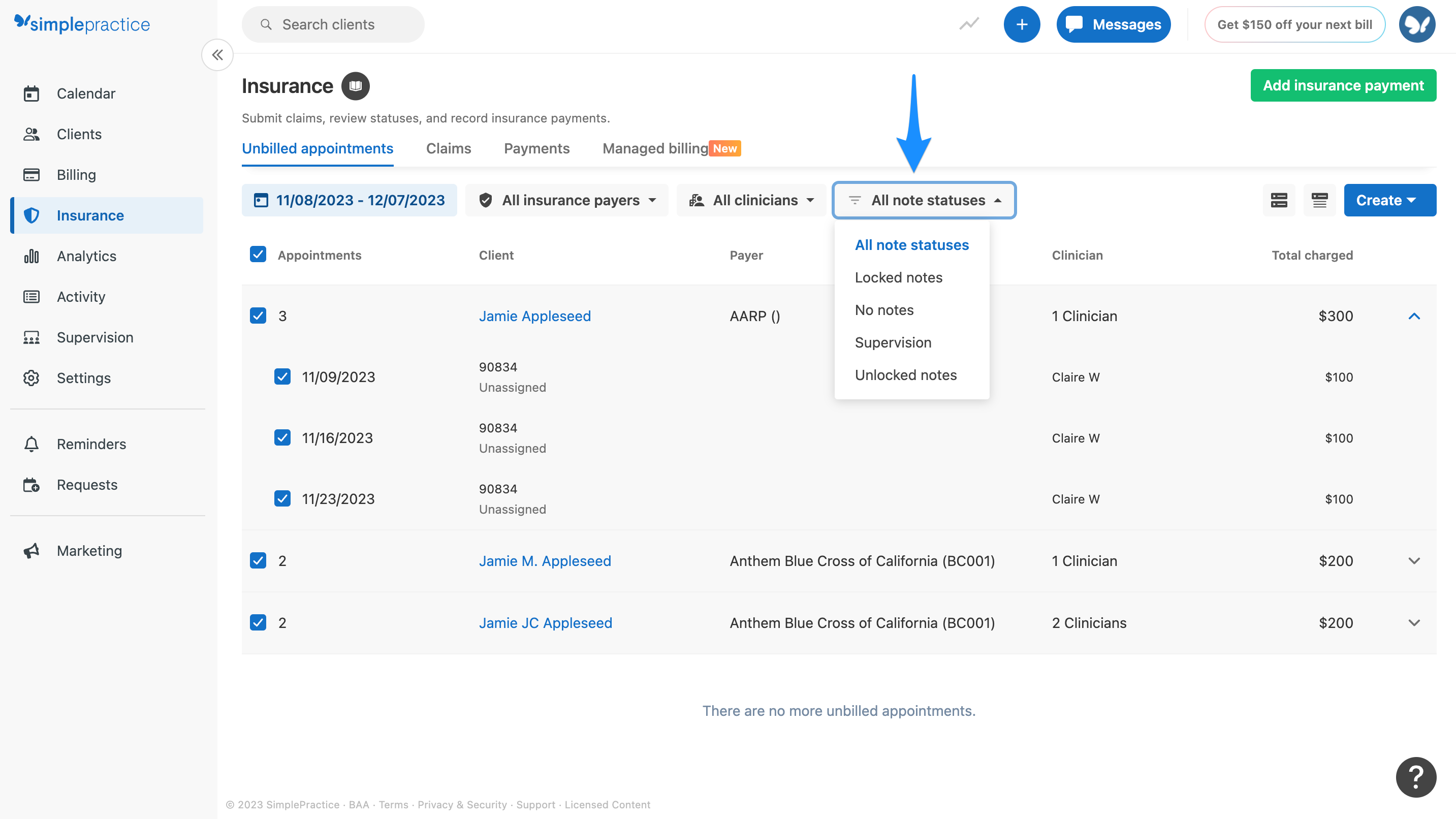Close the All note statuses dropdown

[924, 200]
